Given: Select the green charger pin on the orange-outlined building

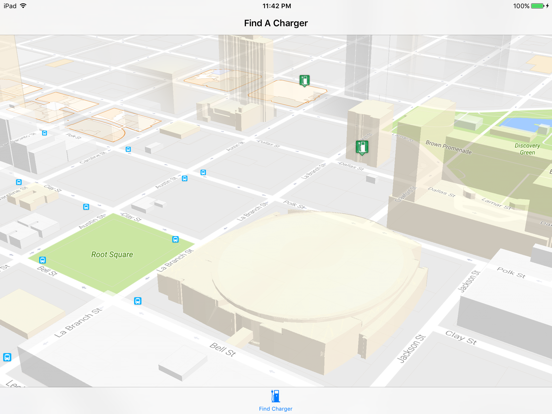Looking at the screenshot, I should (305, 81).
